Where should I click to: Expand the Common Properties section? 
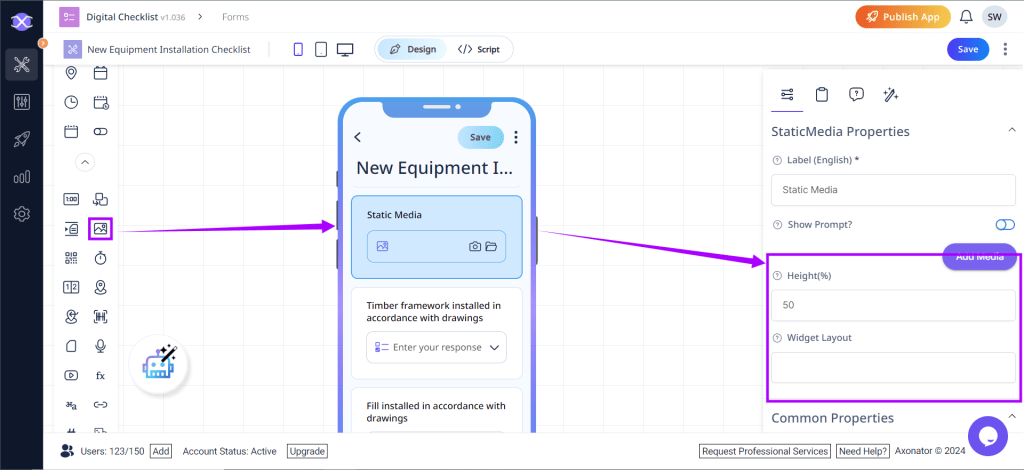click(x=1011, y=417)
